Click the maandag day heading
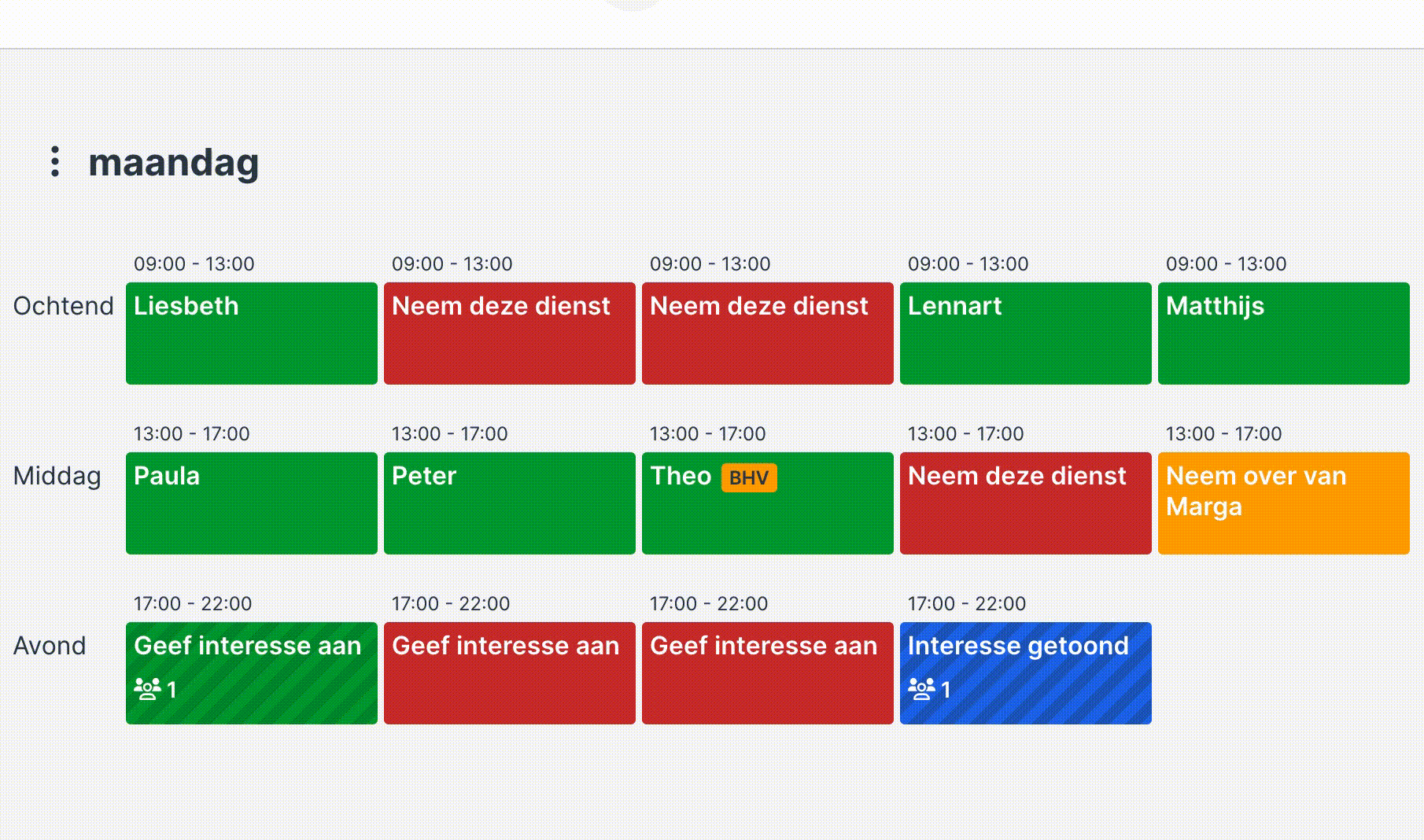 [173, 162]
